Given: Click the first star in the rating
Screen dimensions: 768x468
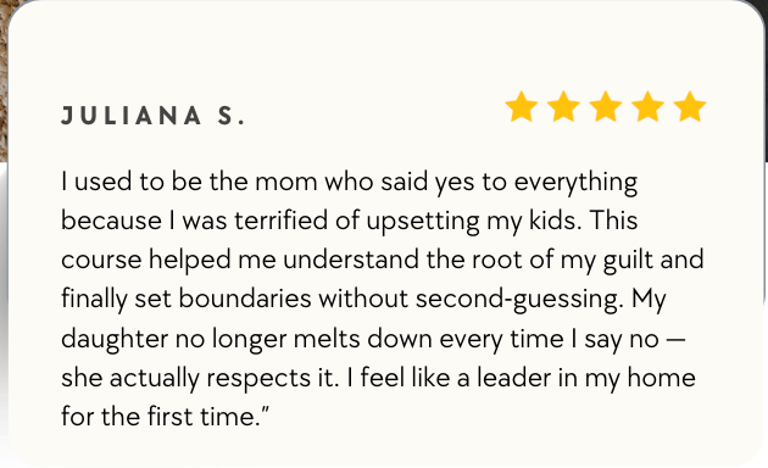Looking at the screenshot, I should point(522,108).
